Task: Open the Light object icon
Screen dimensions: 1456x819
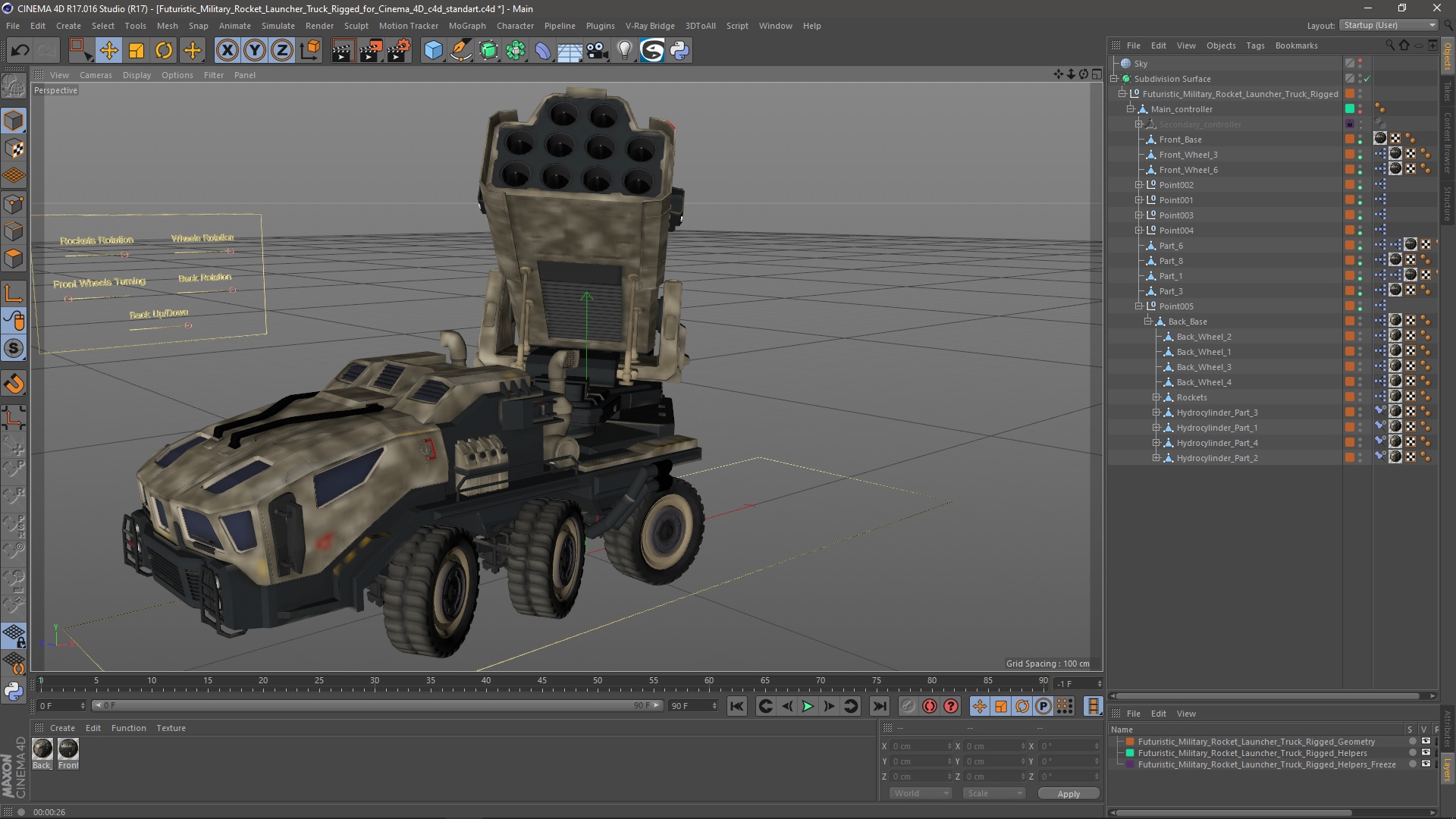Action: [x=624, y=51]
